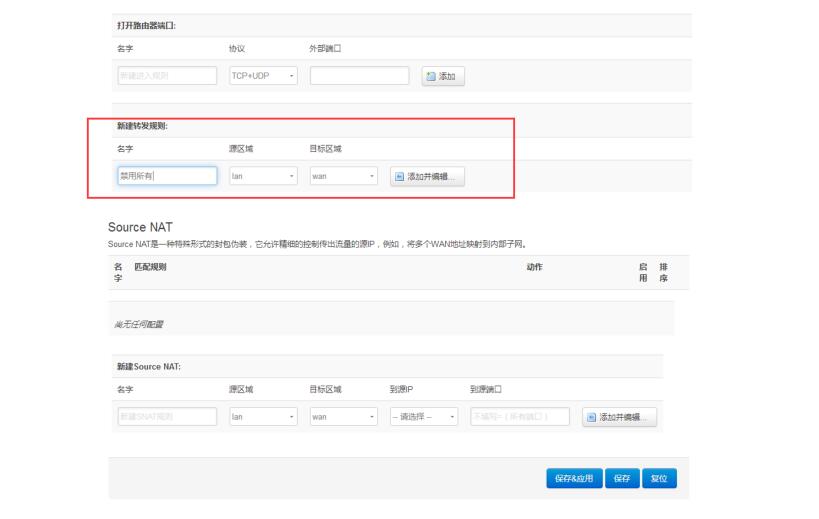Focus the 新建进入规则 name field
The height and width of the screenshot is (519, 819).
pyautogui.click(x=167, y=76)
